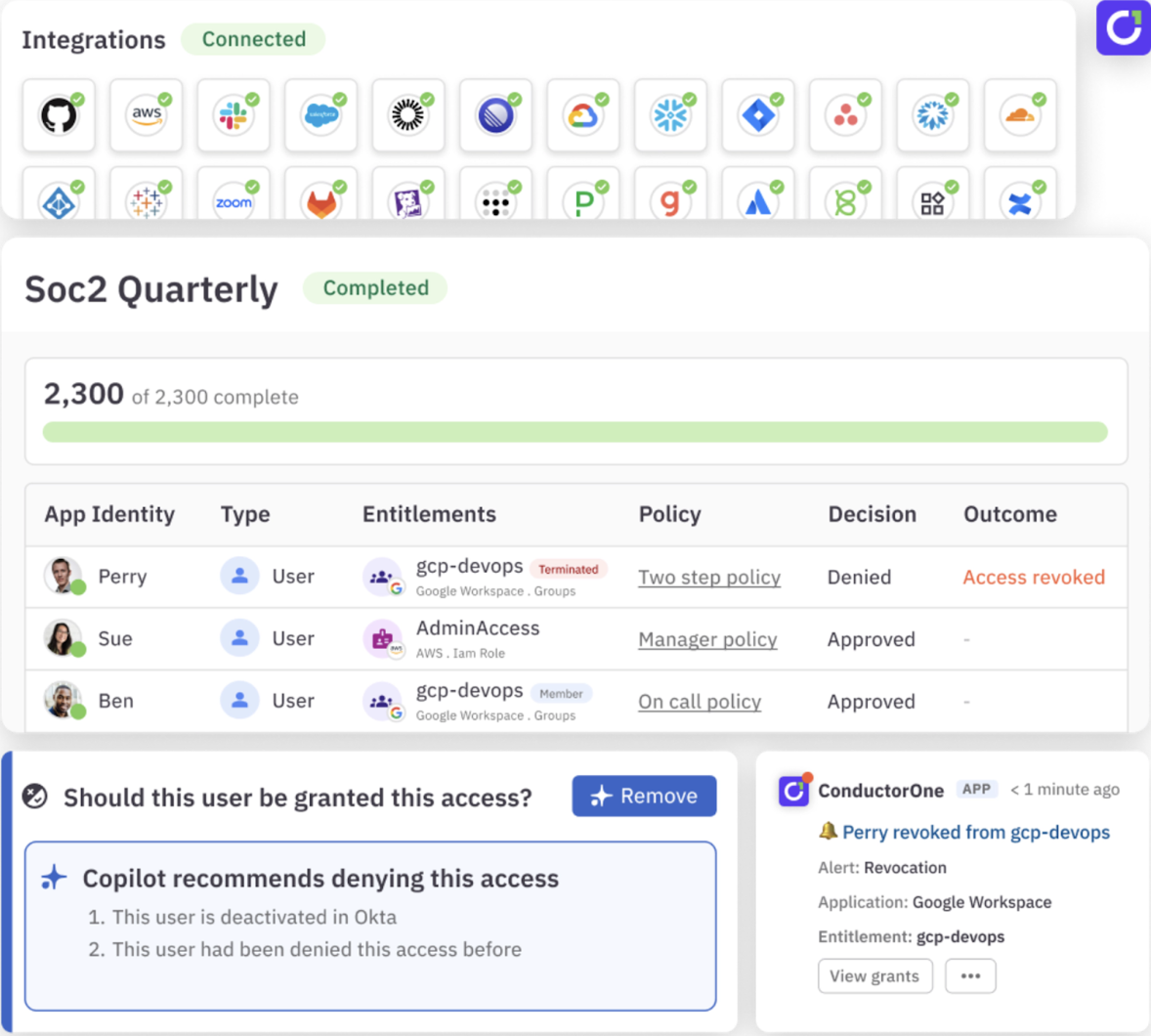
Task: Click Perry's avatar photo
Action: point(64,576)
